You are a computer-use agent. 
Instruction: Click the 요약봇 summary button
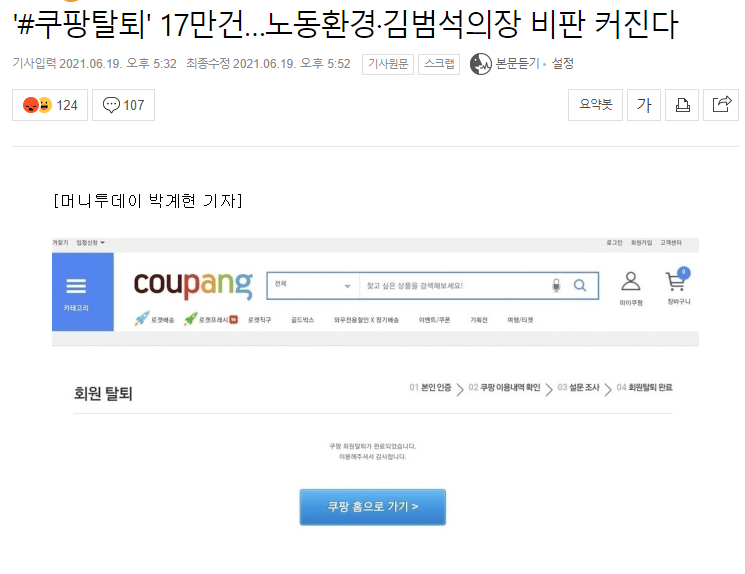[595, 105]
